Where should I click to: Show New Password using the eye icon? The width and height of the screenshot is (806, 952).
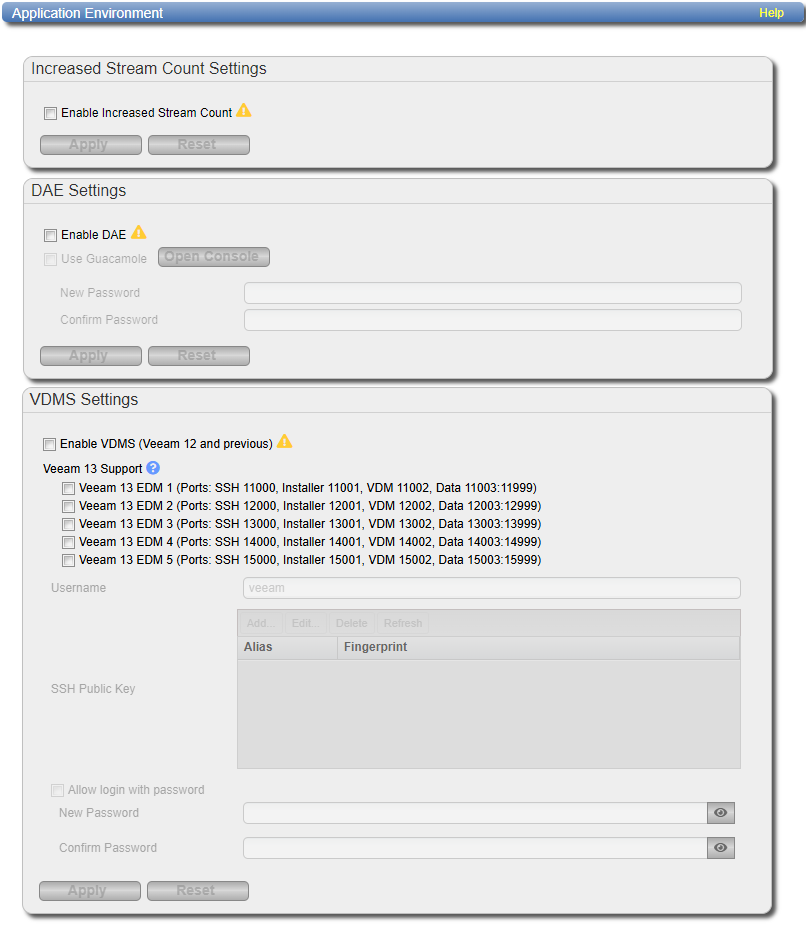[x=720, y=813]
